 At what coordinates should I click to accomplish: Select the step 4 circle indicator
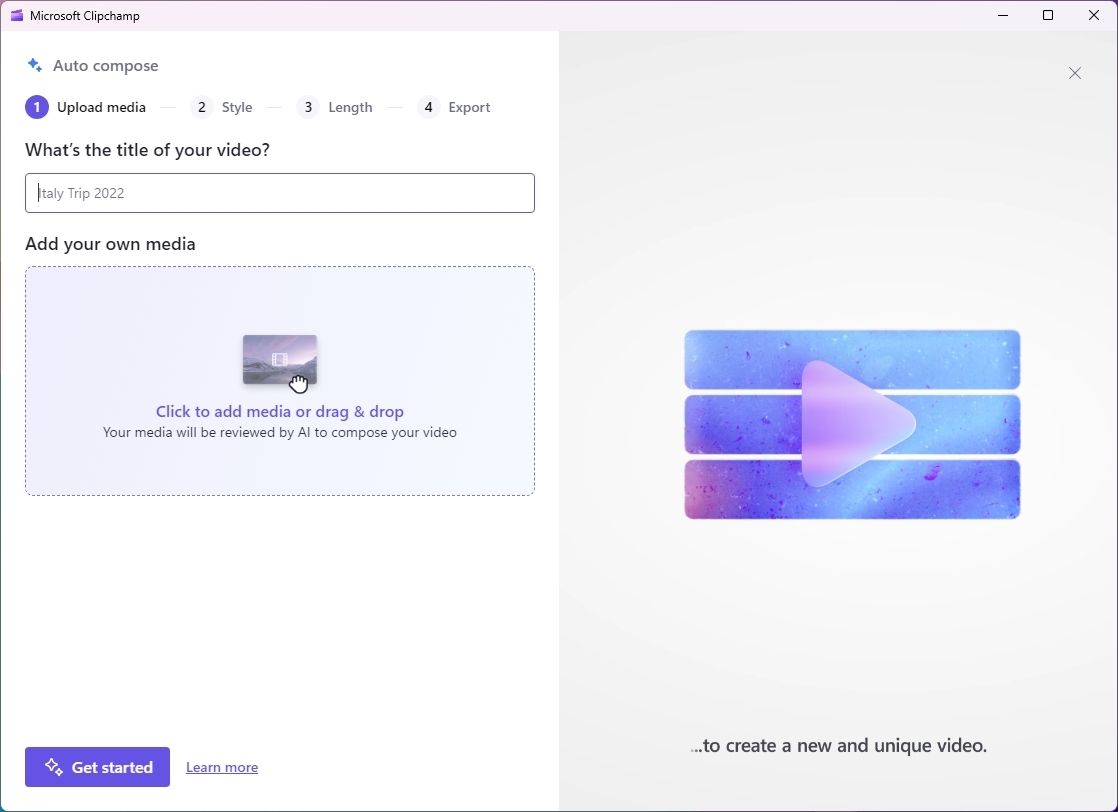point(428,107)
